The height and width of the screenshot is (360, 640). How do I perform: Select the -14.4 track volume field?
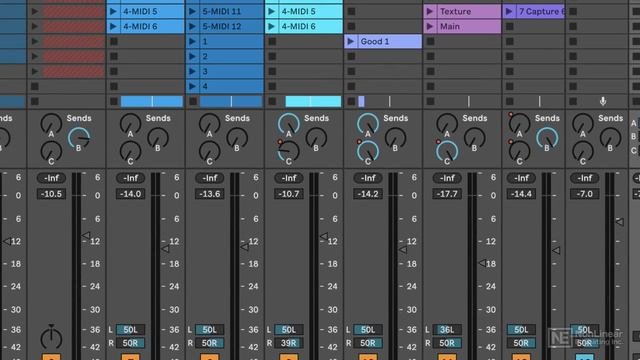(x=521, y=194)
